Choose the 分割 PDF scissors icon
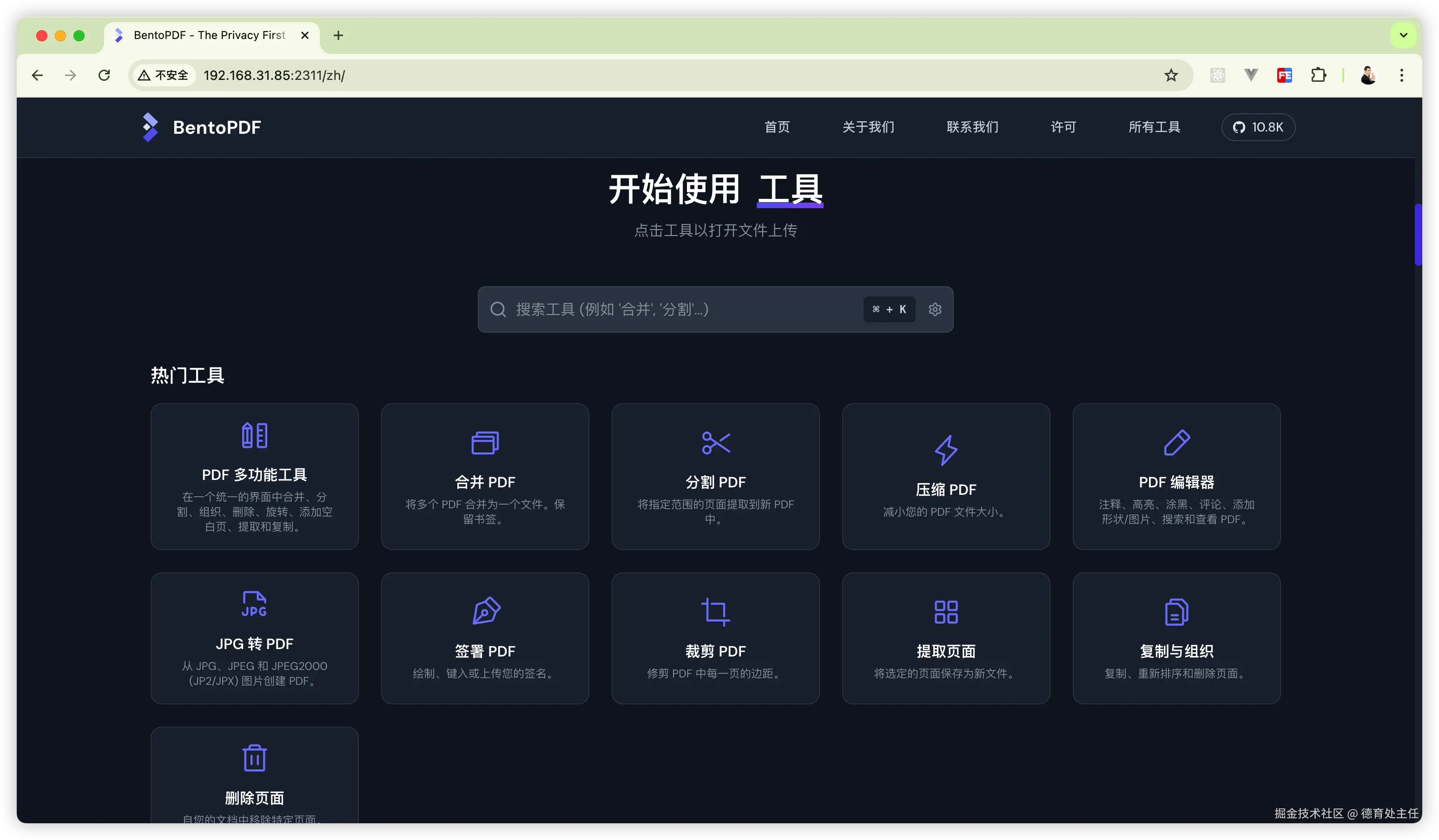This screenshot has width=1439, height=840. coord(715,443)
